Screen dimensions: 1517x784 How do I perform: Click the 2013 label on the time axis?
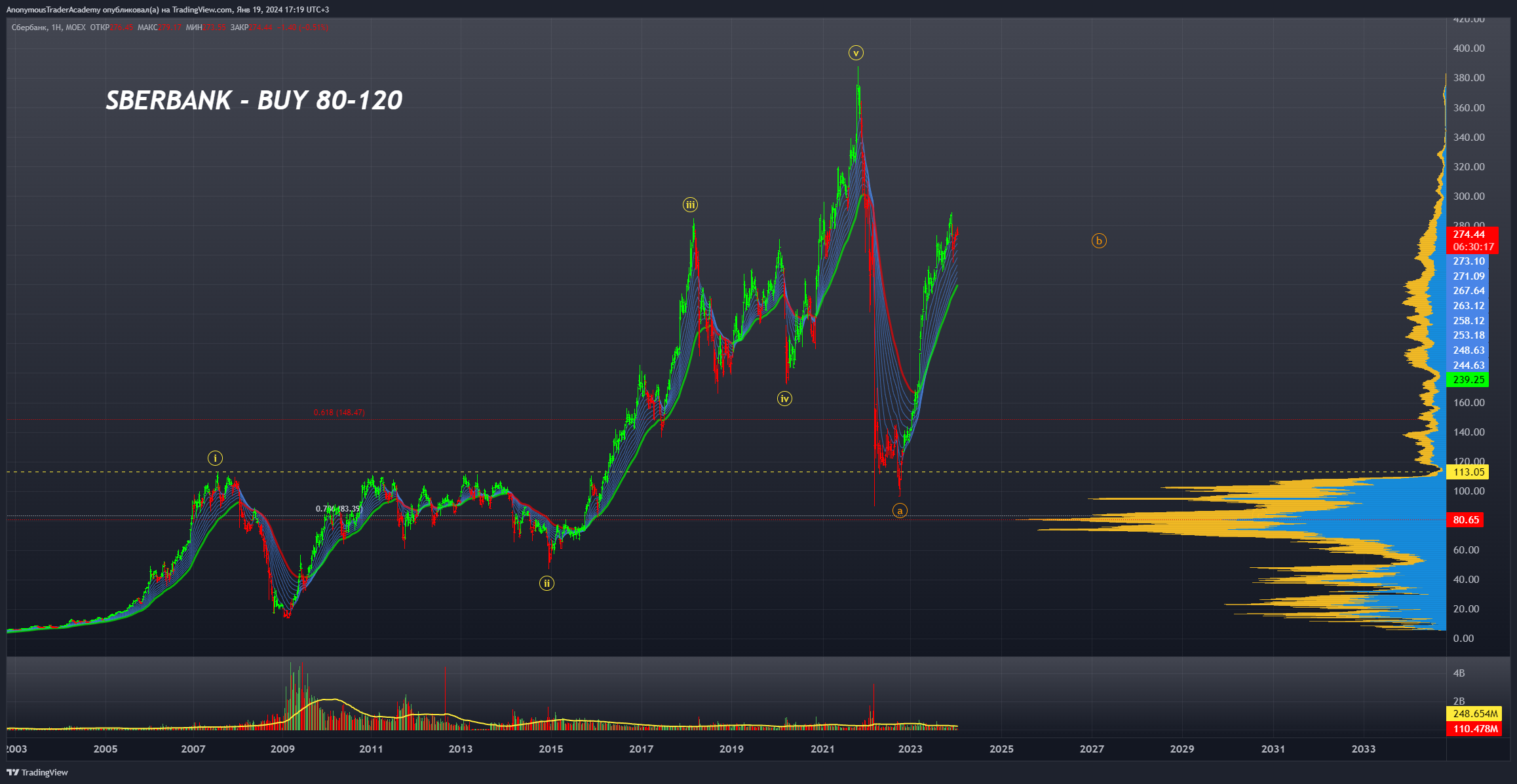460,749
